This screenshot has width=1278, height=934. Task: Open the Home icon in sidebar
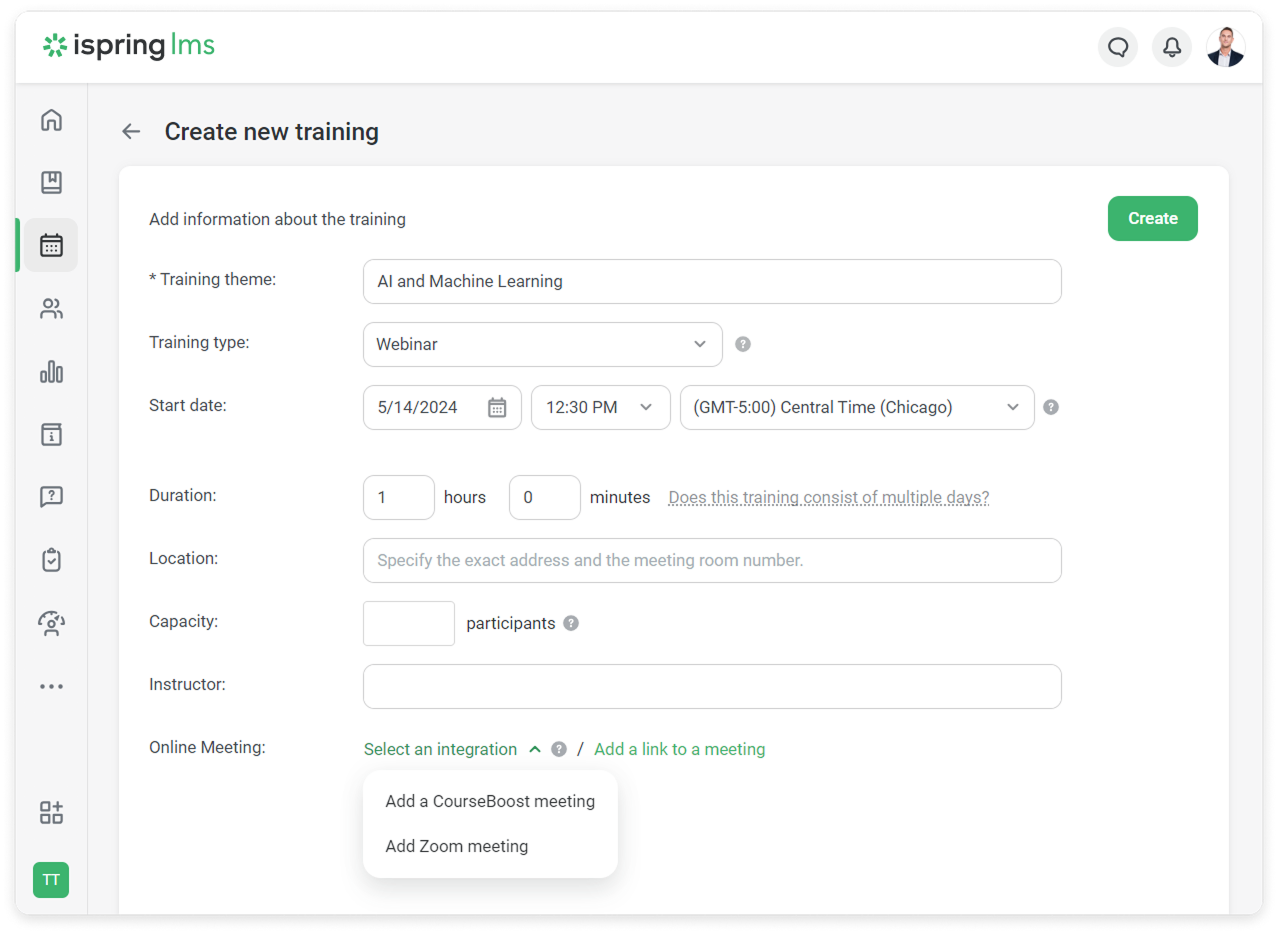51,120
